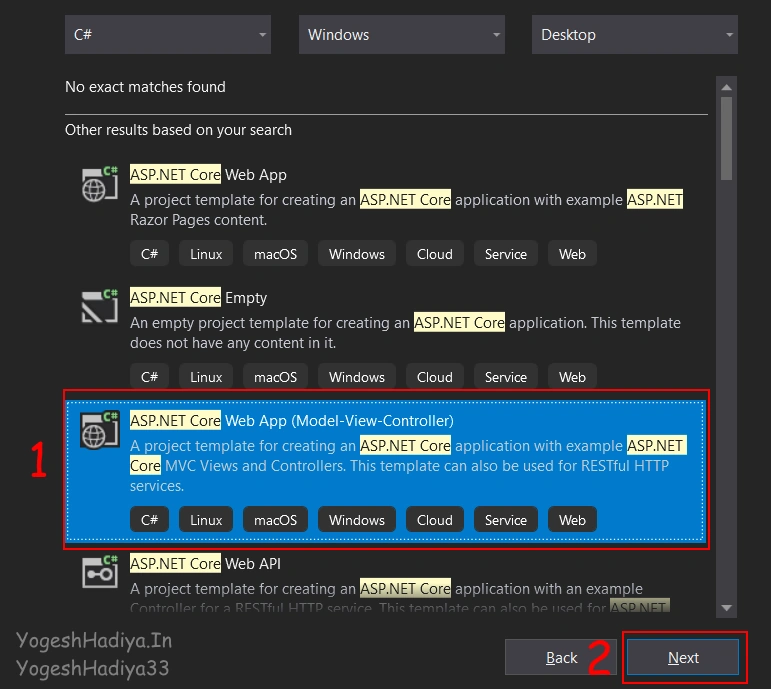
Task: Click the ASP.NET Core Empty template icon
Action: pos(100,306)
